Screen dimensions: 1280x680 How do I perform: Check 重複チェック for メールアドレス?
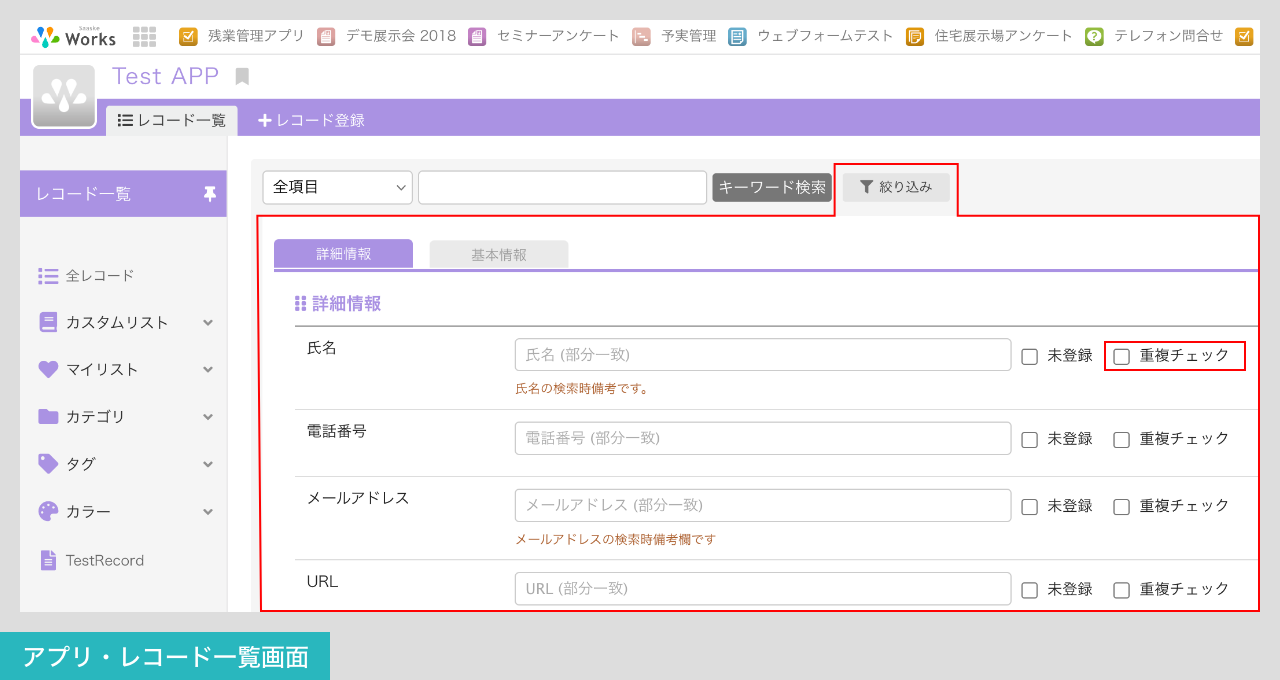click(x=1121, y=506)
